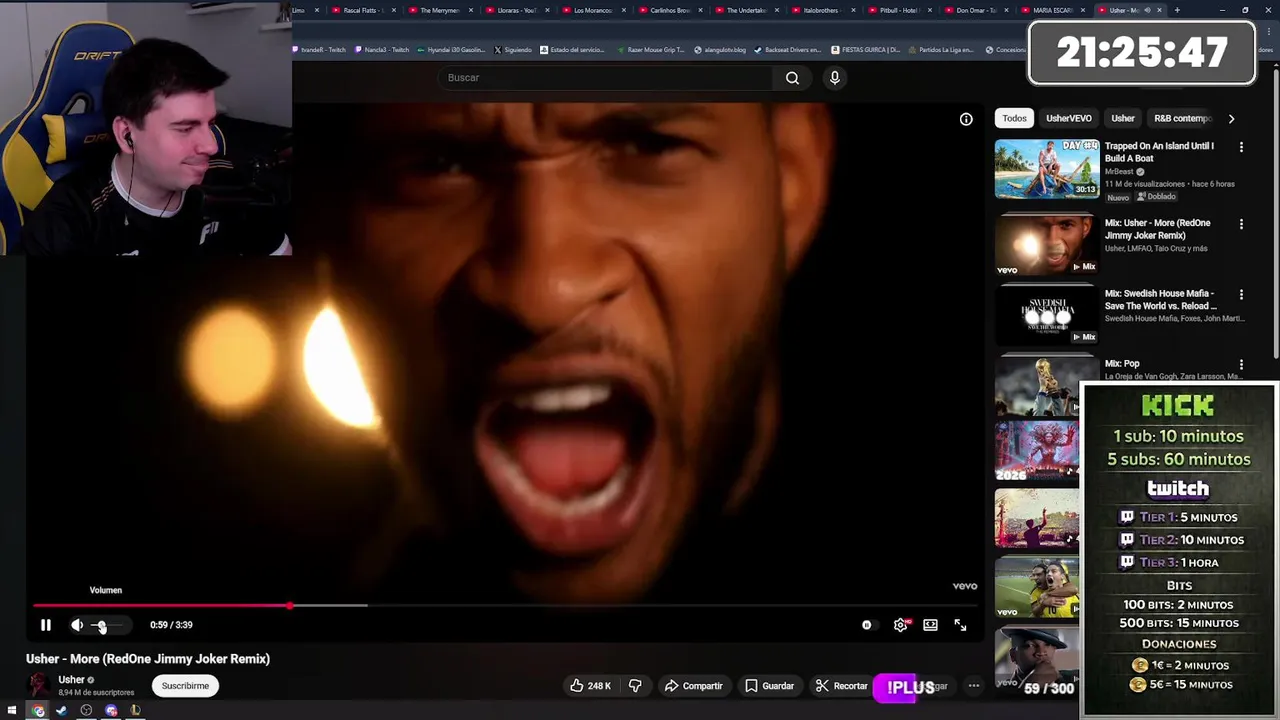Switch to Italobrothers browser tab
This screenshot has height=720, width=1280.
822,10
